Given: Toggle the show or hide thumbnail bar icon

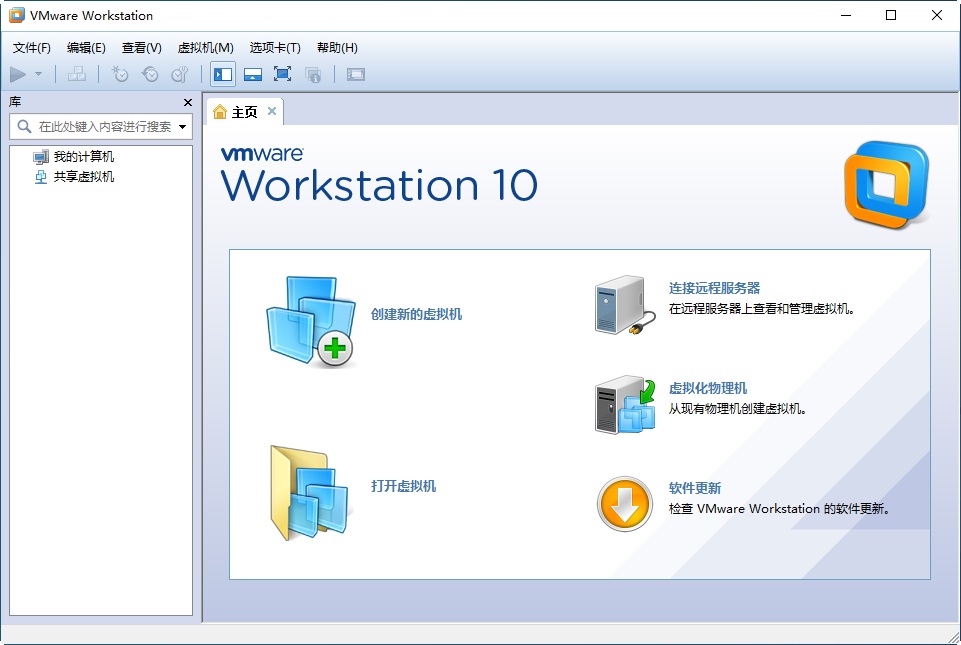Looking at the screenshot, I should coord(254,74).
